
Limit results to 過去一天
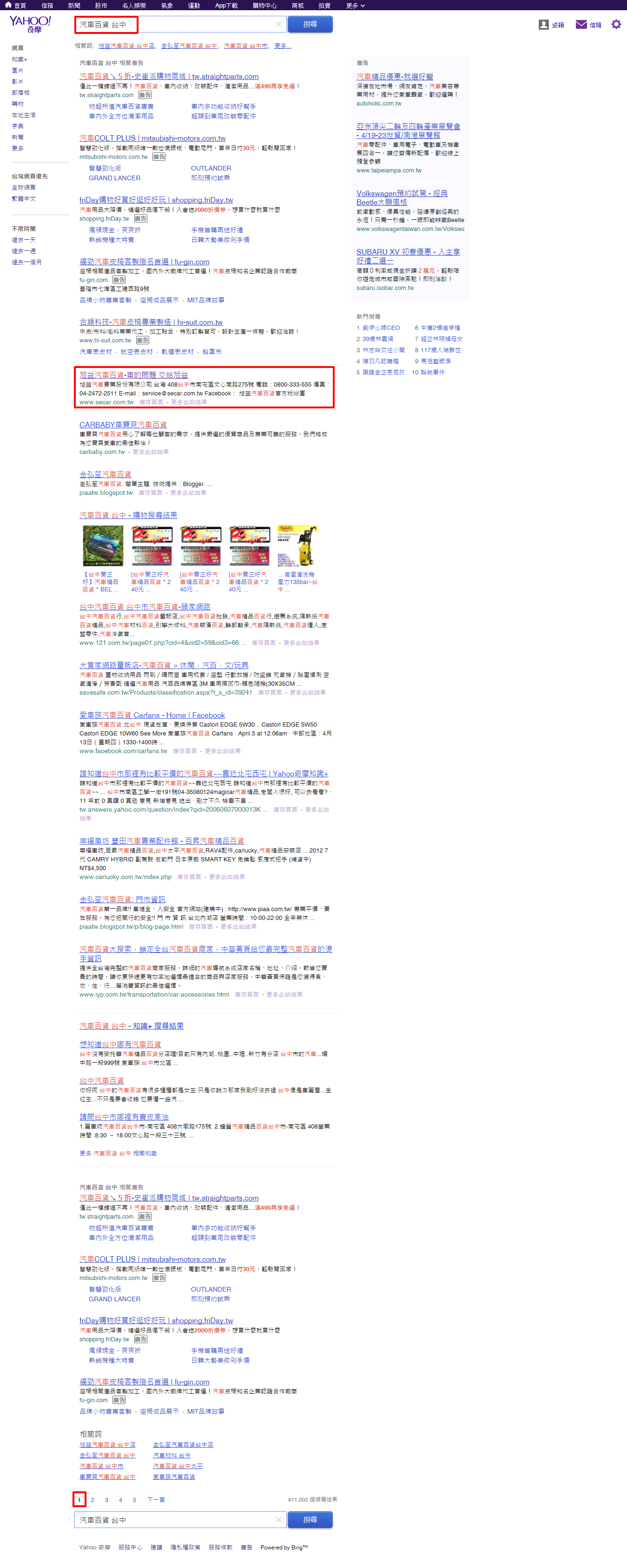24,240
